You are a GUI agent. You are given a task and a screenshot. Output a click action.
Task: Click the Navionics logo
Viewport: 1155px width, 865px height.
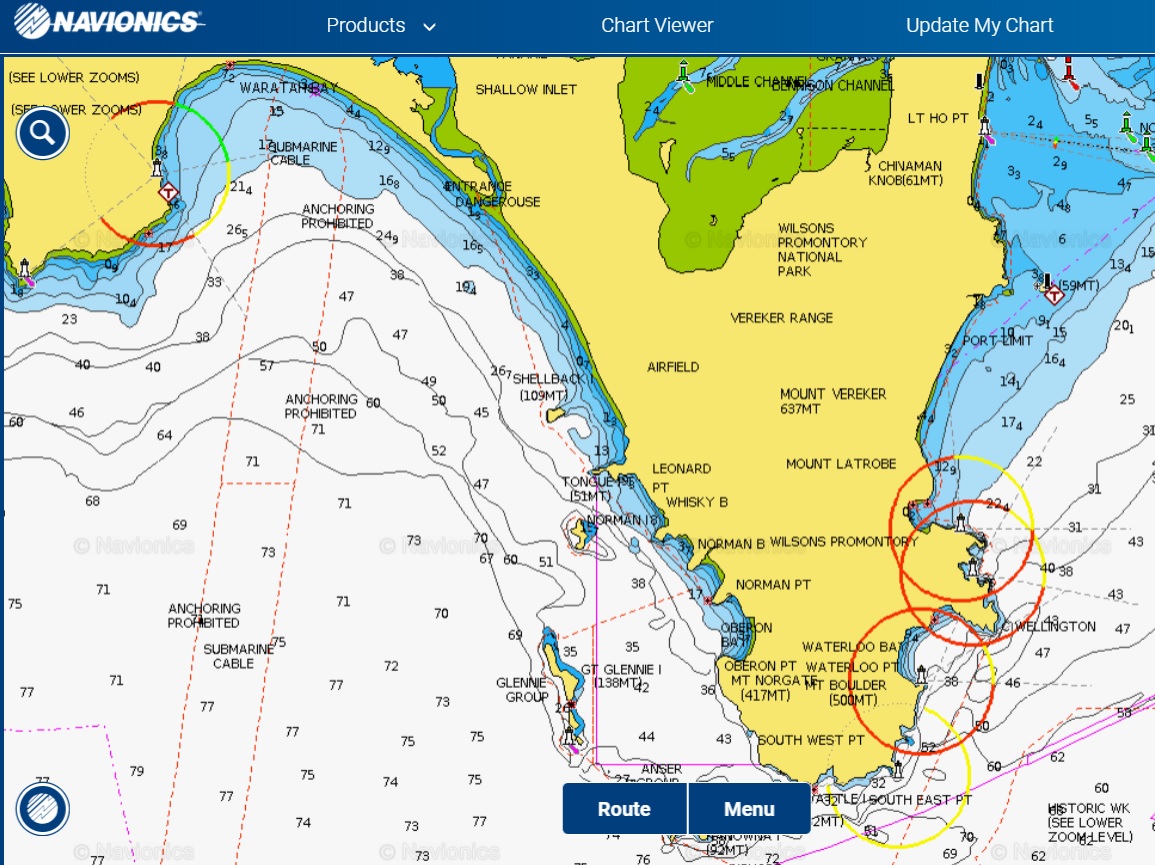click(x=110, y=22)
